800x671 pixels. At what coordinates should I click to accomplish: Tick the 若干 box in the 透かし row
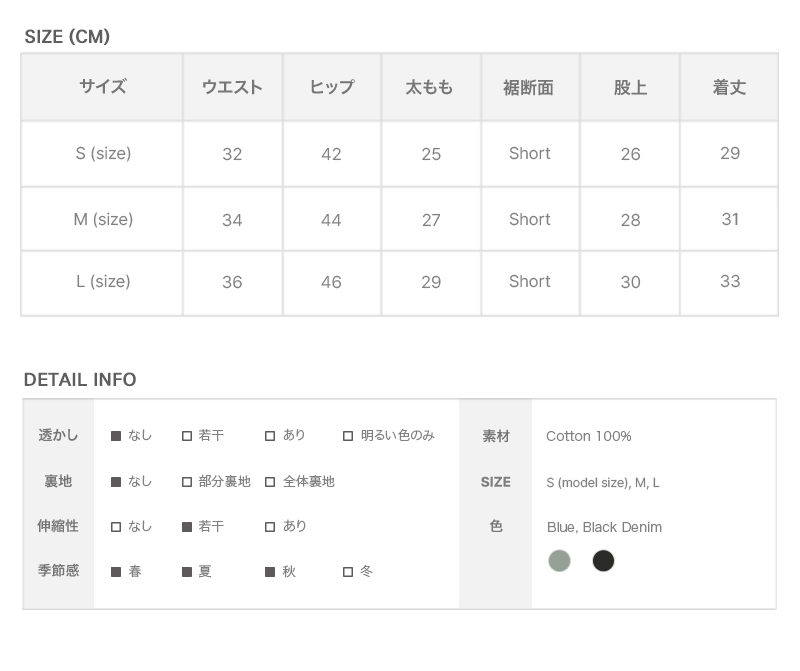(187, 436)
